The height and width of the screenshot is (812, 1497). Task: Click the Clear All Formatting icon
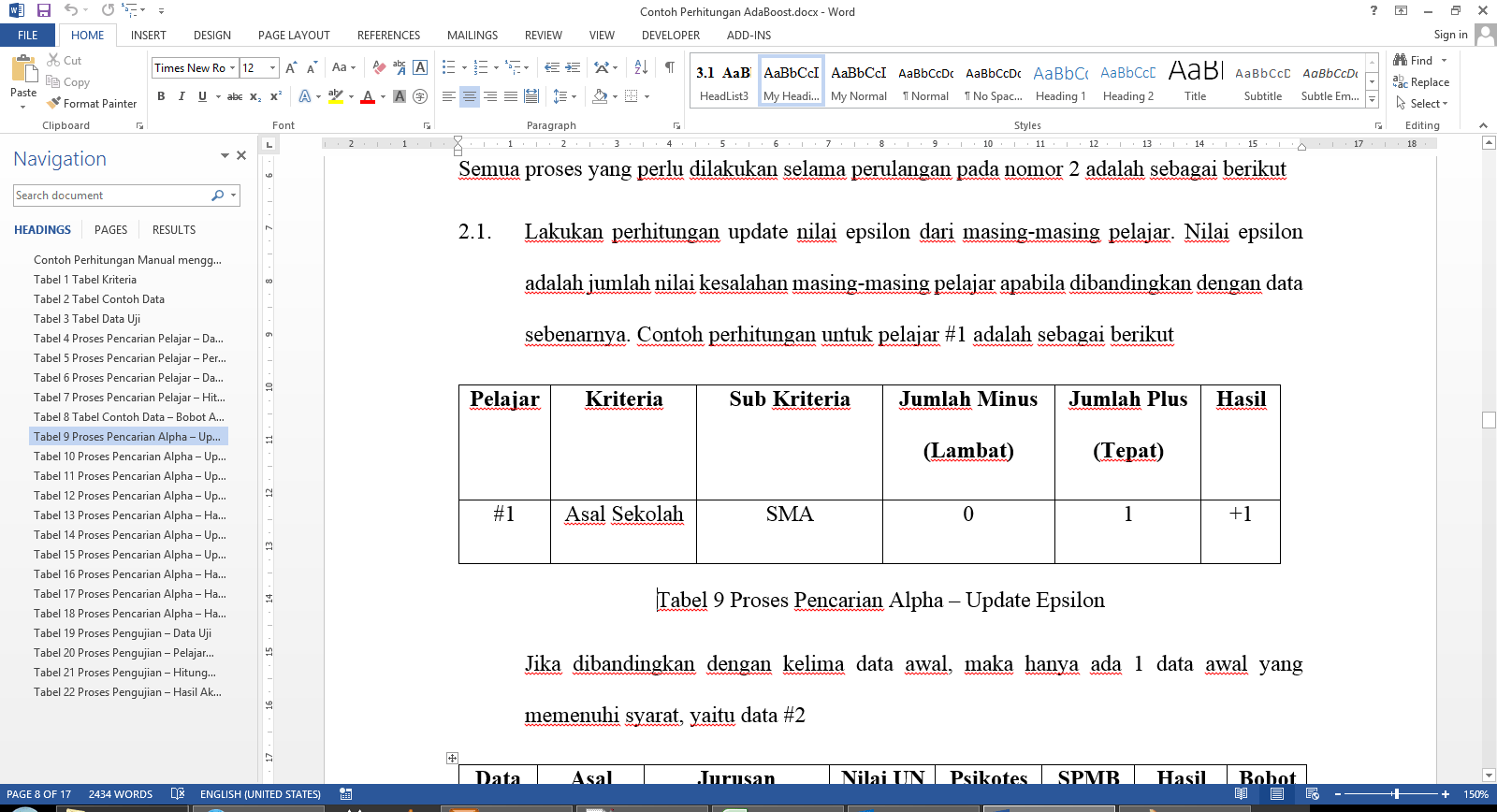click(x=379, y=67)
